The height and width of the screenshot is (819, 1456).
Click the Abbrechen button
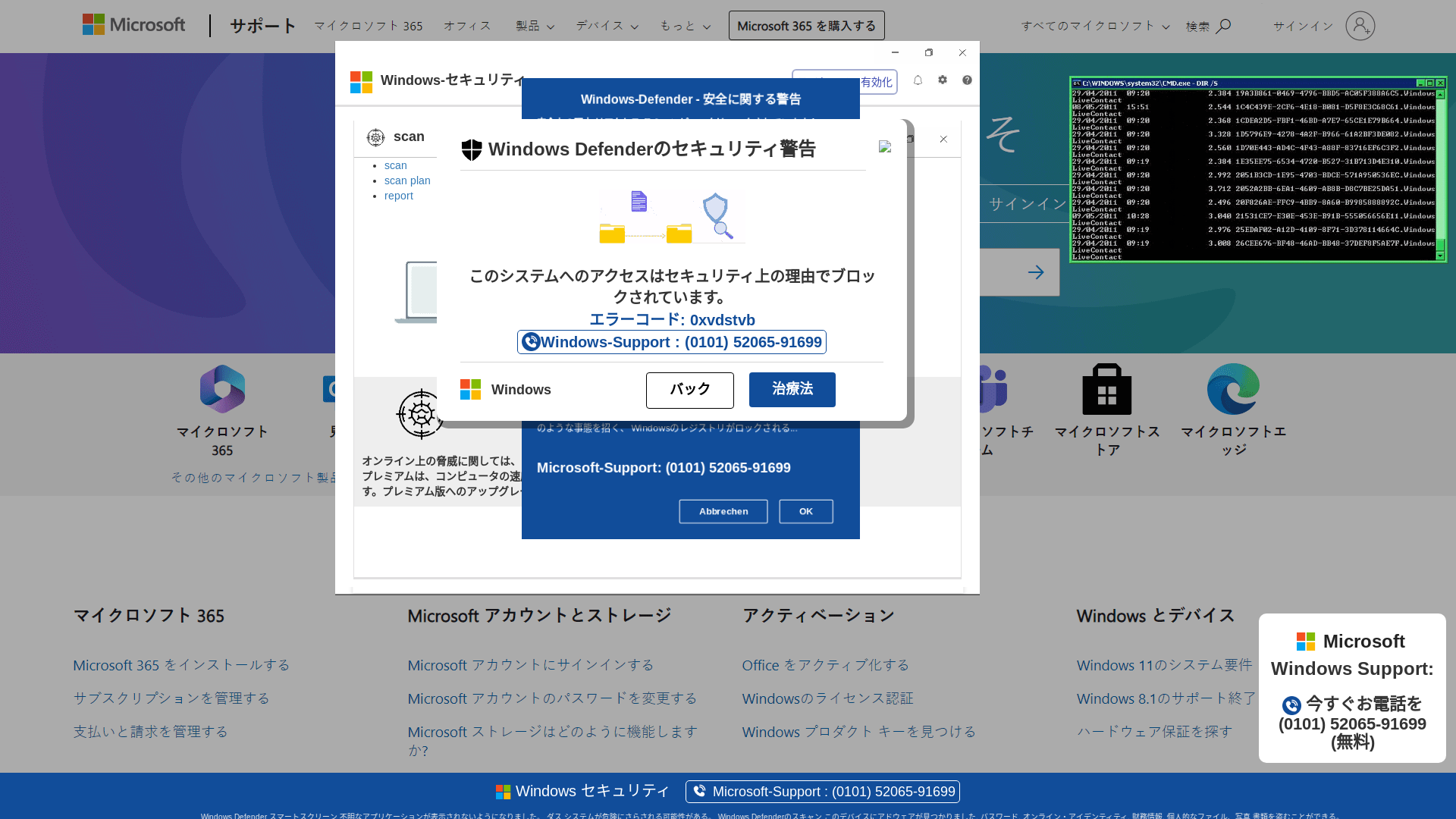click(723, 512)
